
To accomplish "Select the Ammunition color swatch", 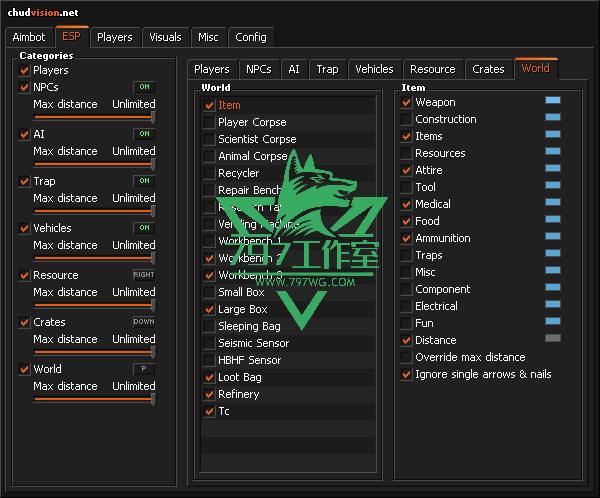I will [552, 237].
